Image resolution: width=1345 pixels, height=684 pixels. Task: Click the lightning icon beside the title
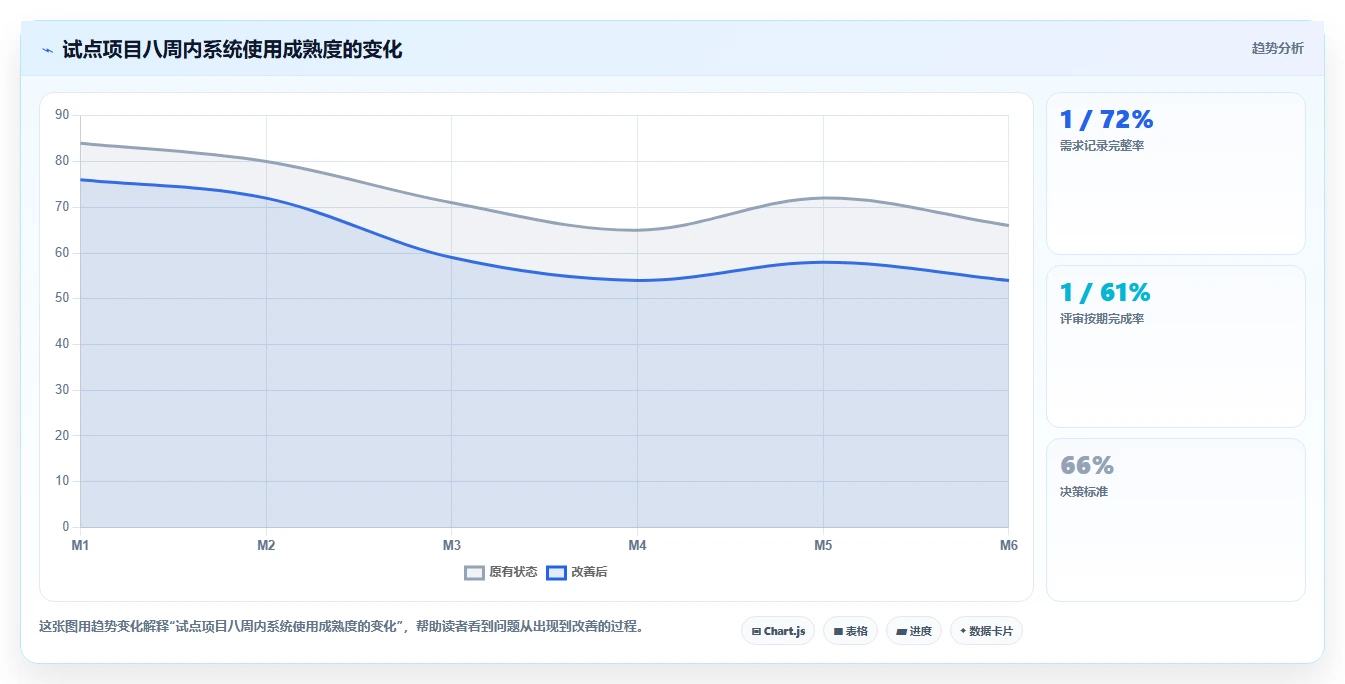tap(47, 50)
